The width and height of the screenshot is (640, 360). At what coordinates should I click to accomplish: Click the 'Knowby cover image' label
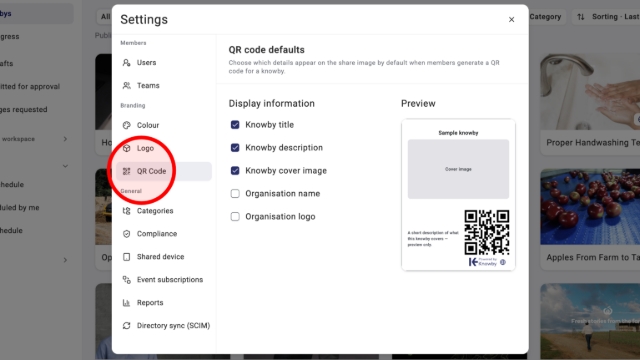pyautogui.click(x=286, y=171)
